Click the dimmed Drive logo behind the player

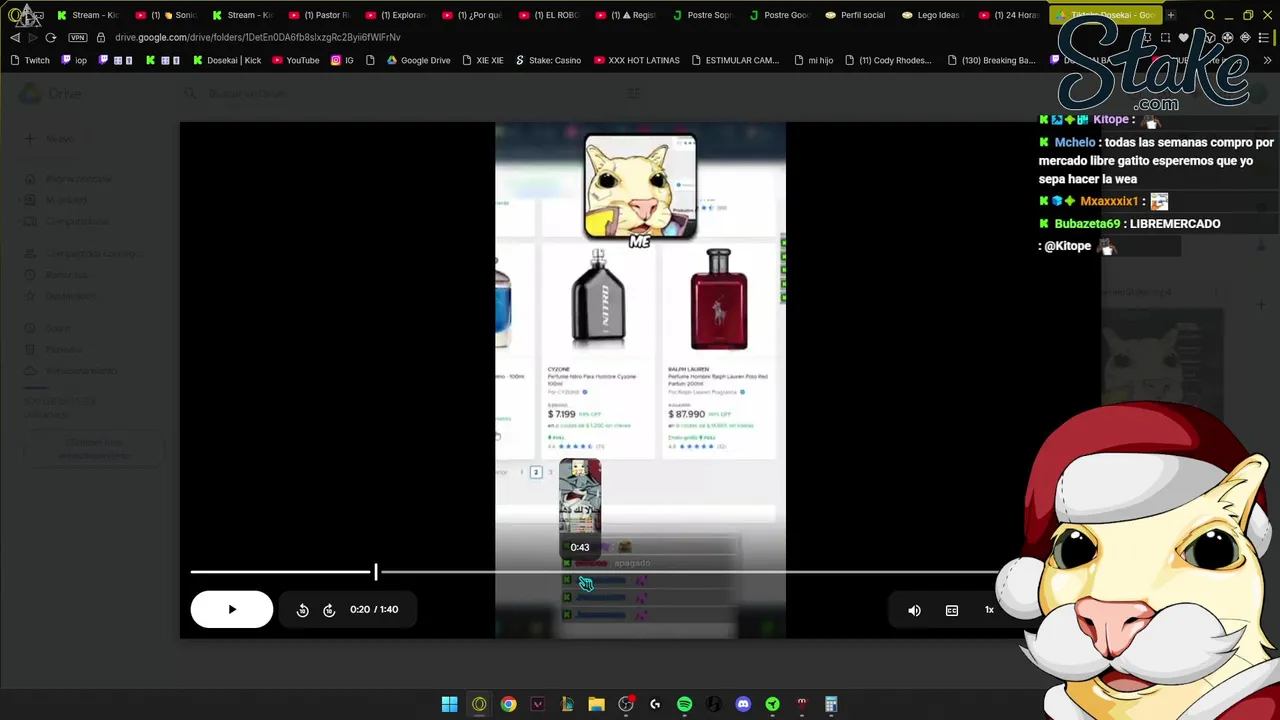(50, 94)
